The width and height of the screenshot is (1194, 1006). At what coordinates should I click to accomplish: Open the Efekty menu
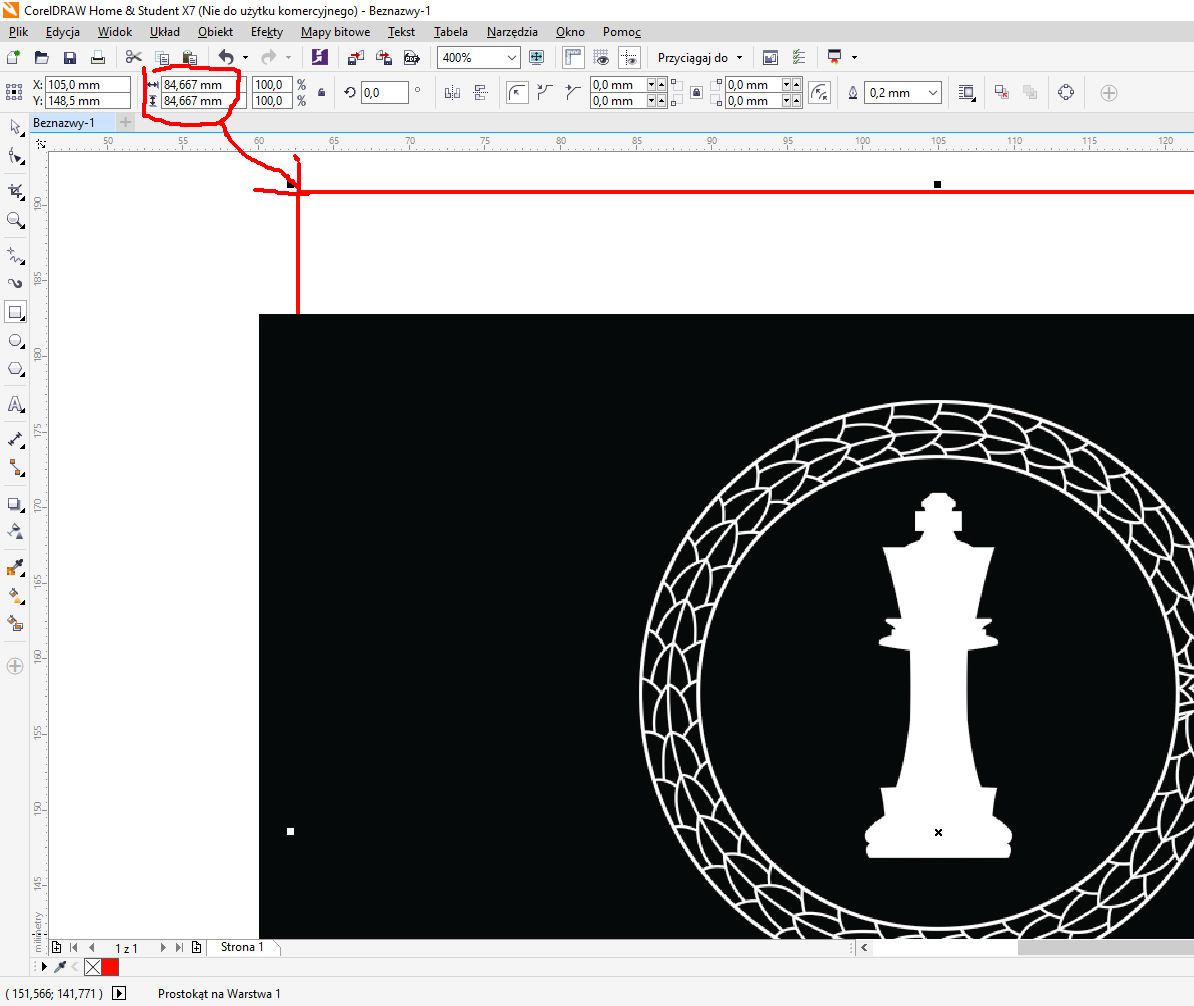click(266, 32)
